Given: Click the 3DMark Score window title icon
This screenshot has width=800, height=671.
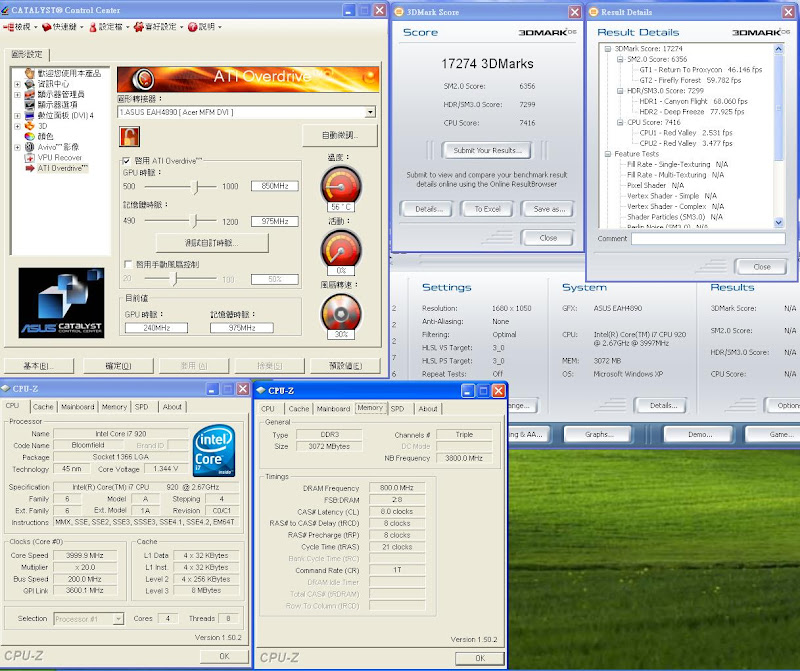Looking at the screenshot, I should (x=399, y=12).
